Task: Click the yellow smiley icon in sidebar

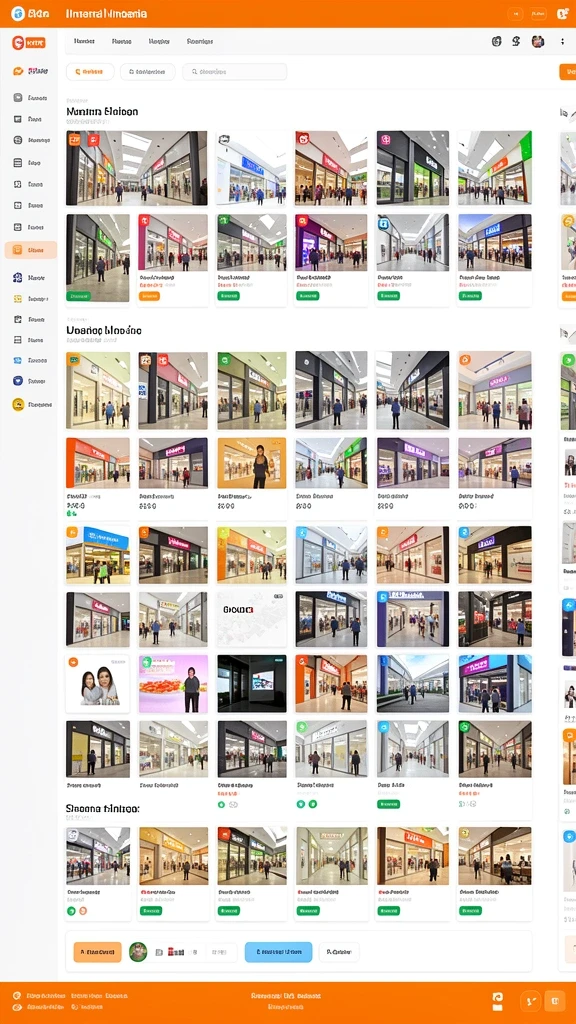Action: point(18,404)
